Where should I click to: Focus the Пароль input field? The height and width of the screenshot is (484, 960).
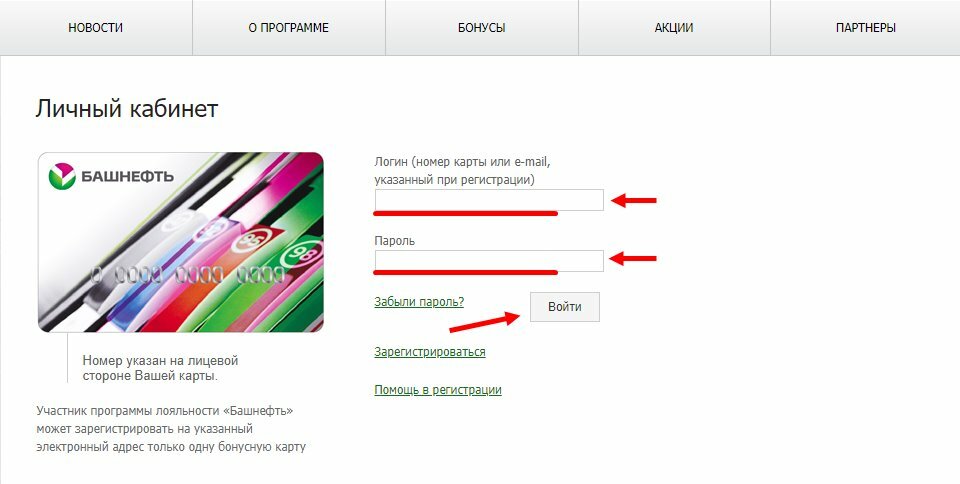pos(489,261)
